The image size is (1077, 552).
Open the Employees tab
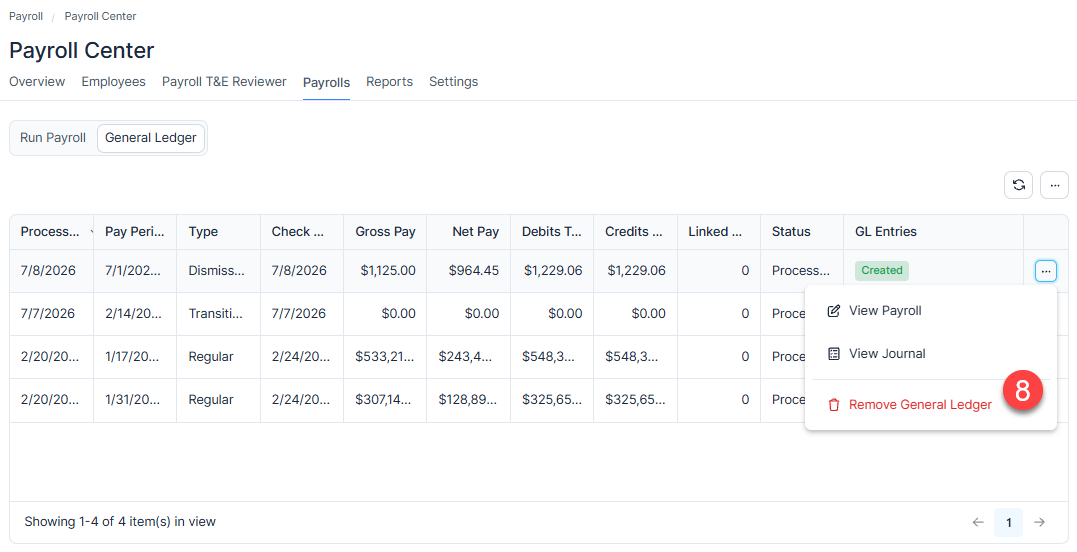coord(113,82)
